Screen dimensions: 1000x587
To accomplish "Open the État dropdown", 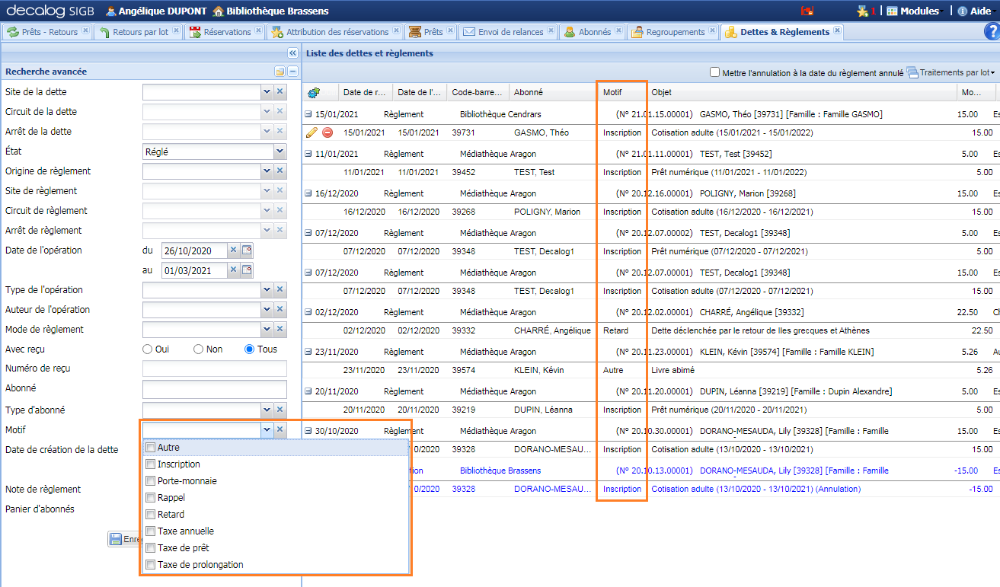I will click(x=280, y=151).
